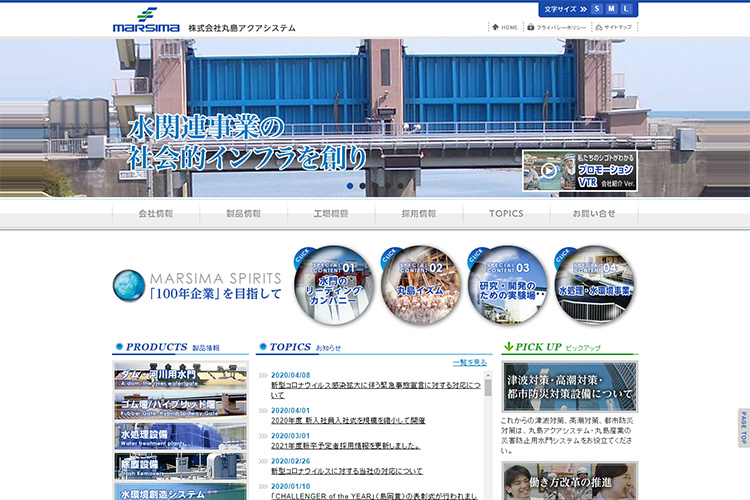Screen dimensions: 750x500
Task: Open TOPICS menu item
Action: tap(506, 213)
